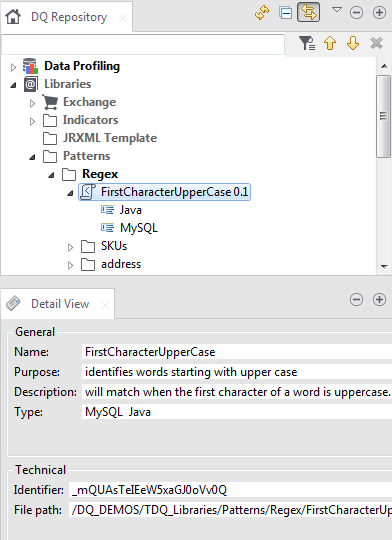Go to next search match arrow

353,43
